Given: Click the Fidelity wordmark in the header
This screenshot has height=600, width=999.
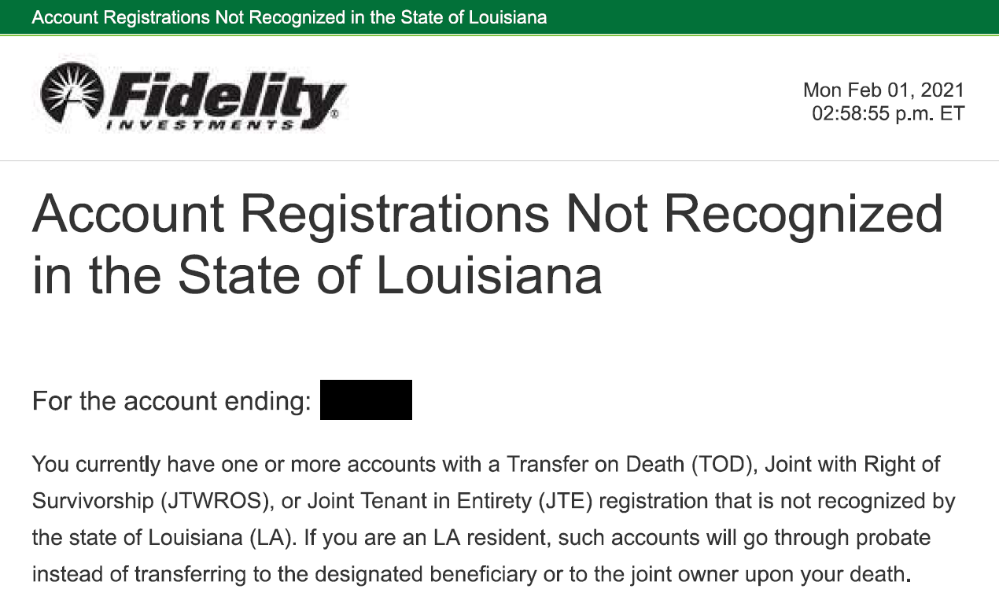Looking at the screenshot, I should click(x=225, y=94).
